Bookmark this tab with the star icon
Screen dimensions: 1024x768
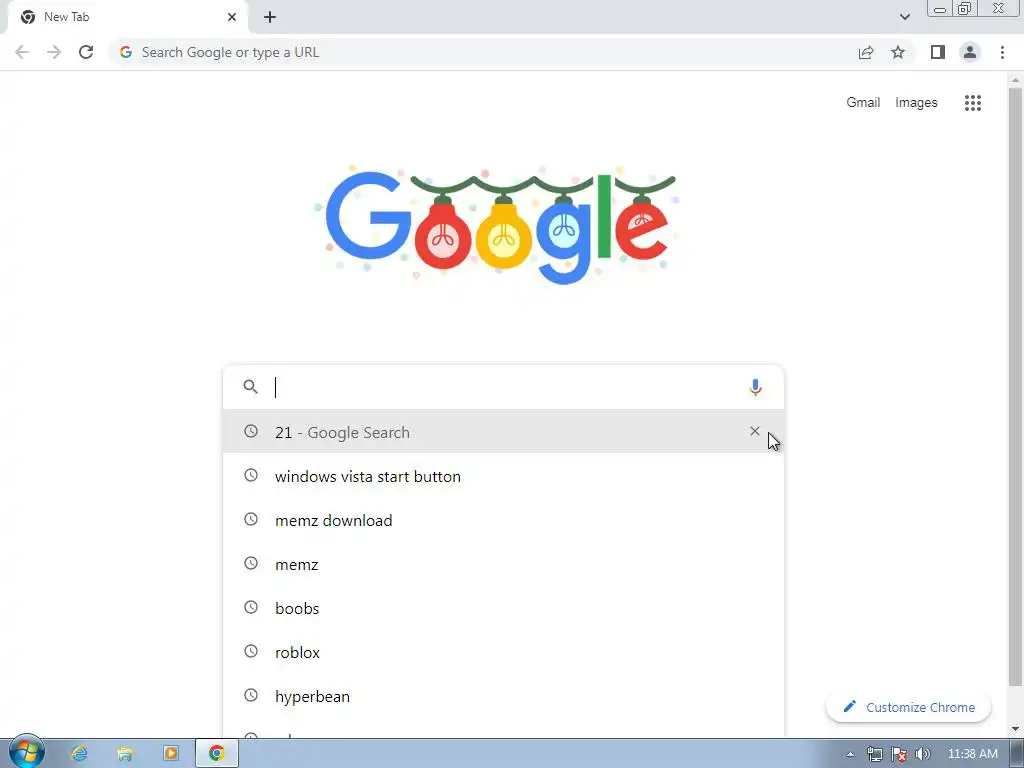coord(898,52)
